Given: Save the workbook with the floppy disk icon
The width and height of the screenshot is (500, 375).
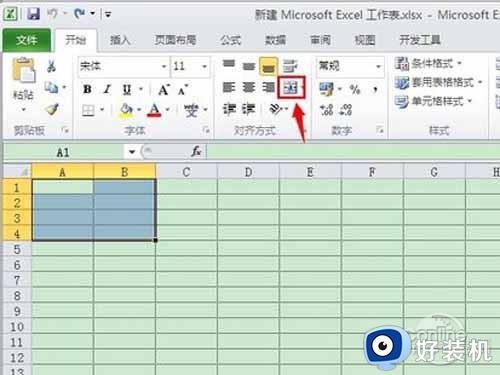Looking at the screenshot, I should tap(33, 14).
